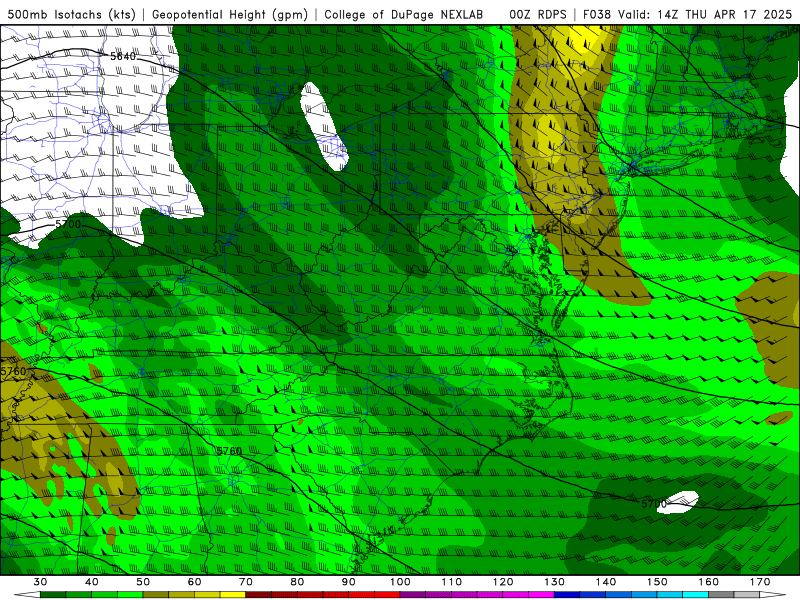
Task: Select the dark green swatch starting at 30
Action: tap(53, 595)
